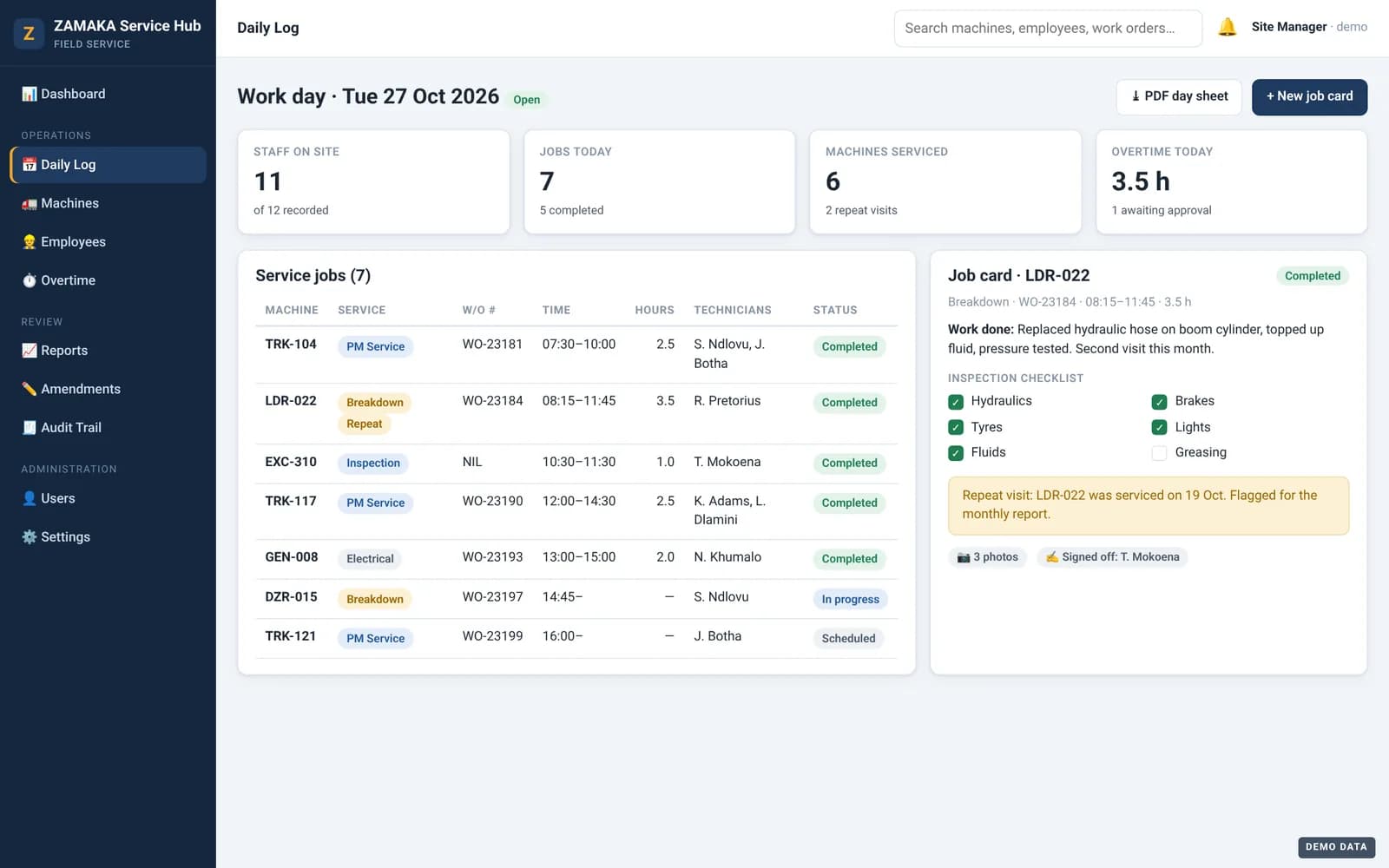The height and width of the screenshot is (868, 1389).
Task: Click the Overtime stopwatch icon
Action: point(30,280)
